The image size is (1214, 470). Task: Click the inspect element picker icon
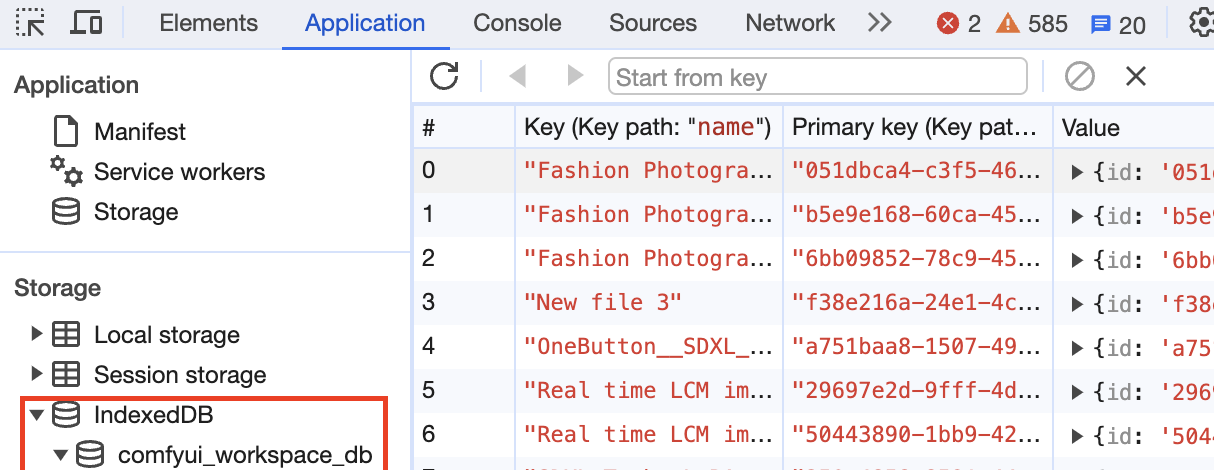(31, 23)
